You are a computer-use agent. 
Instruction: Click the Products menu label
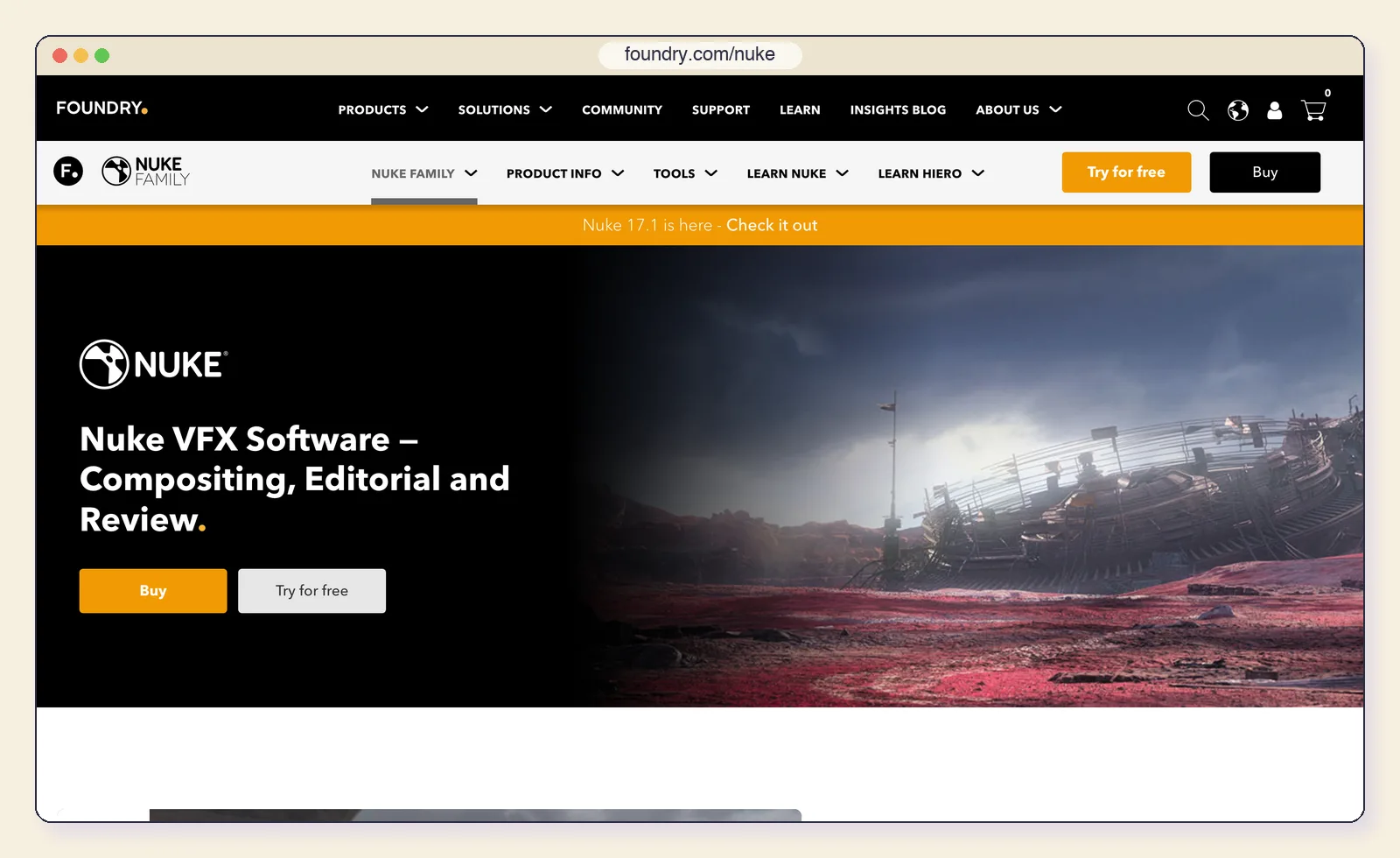(372, 109)
